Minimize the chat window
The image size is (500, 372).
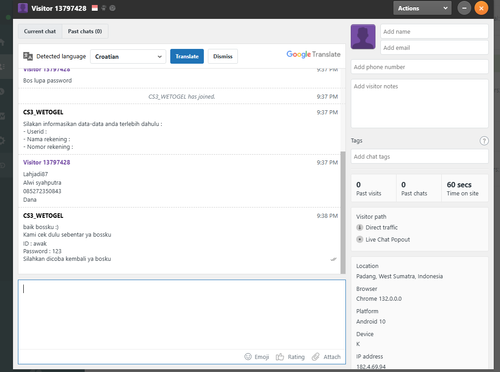pyautogui.click(x=464, y=8)
